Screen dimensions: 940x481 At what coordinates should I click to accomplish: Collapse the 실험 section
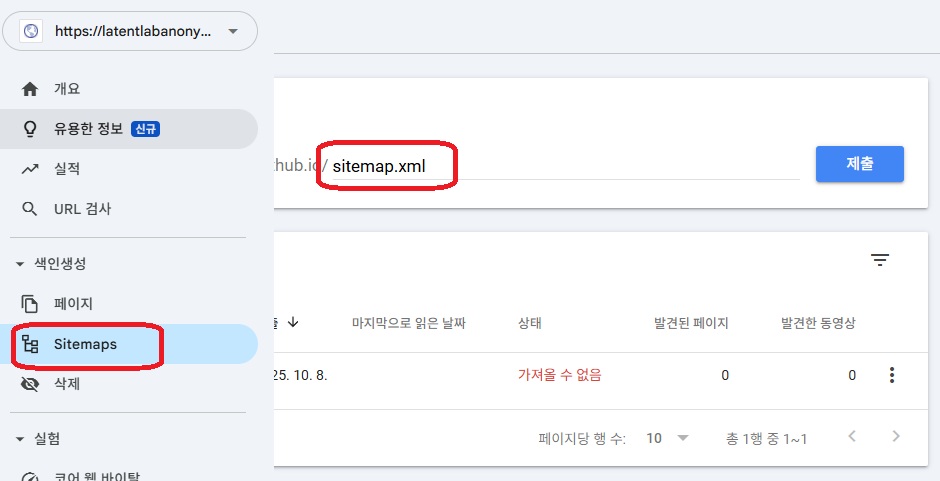(20, 439)
